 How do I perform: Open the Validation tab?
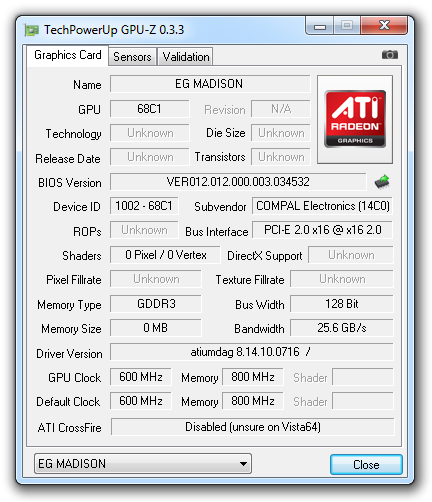[186, 57]
